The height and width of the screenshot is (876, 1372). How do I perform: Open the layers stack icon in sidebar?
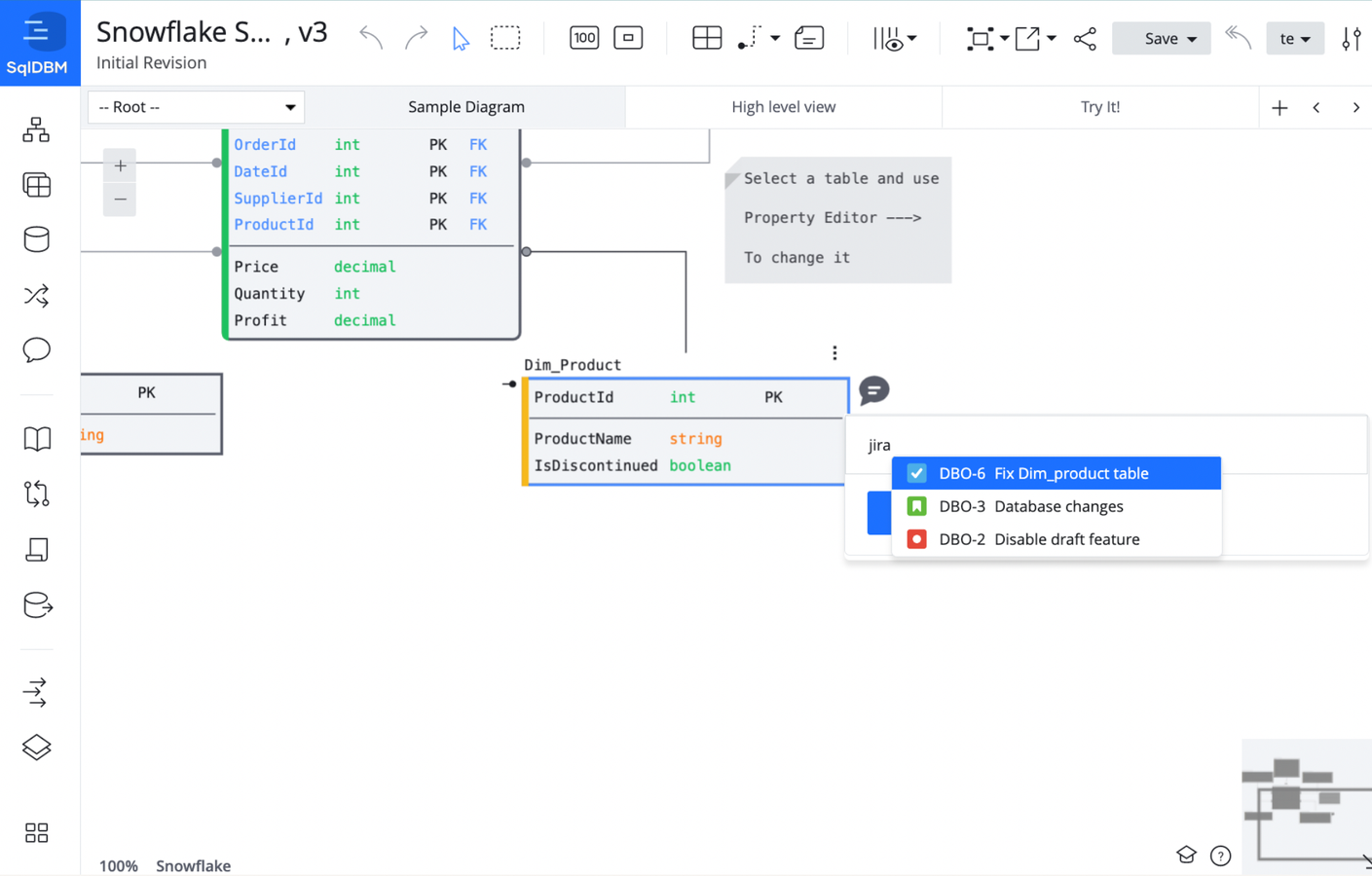(37, 748)
